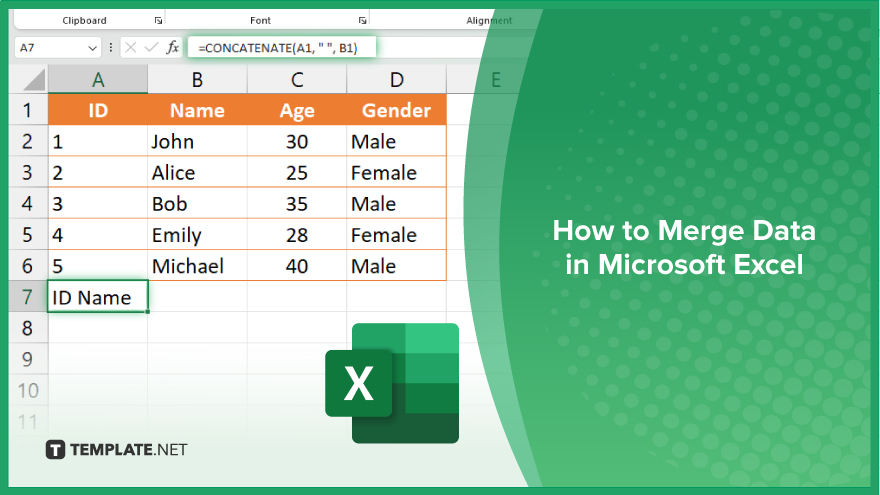This screenshot has width=880, height=495.
Task: Select column C header
Action: click(297, 79)
